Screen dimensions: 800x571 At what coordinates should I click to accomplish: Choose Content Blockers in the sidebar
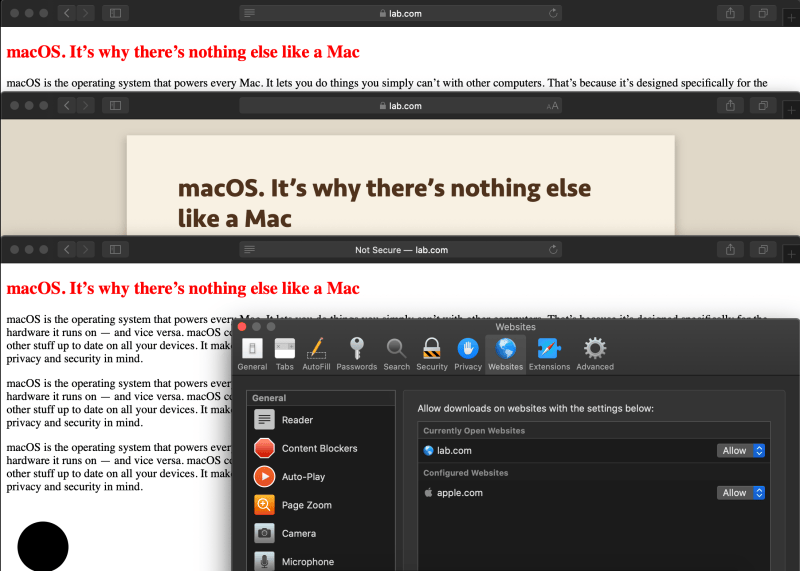[x=321, y=449]
